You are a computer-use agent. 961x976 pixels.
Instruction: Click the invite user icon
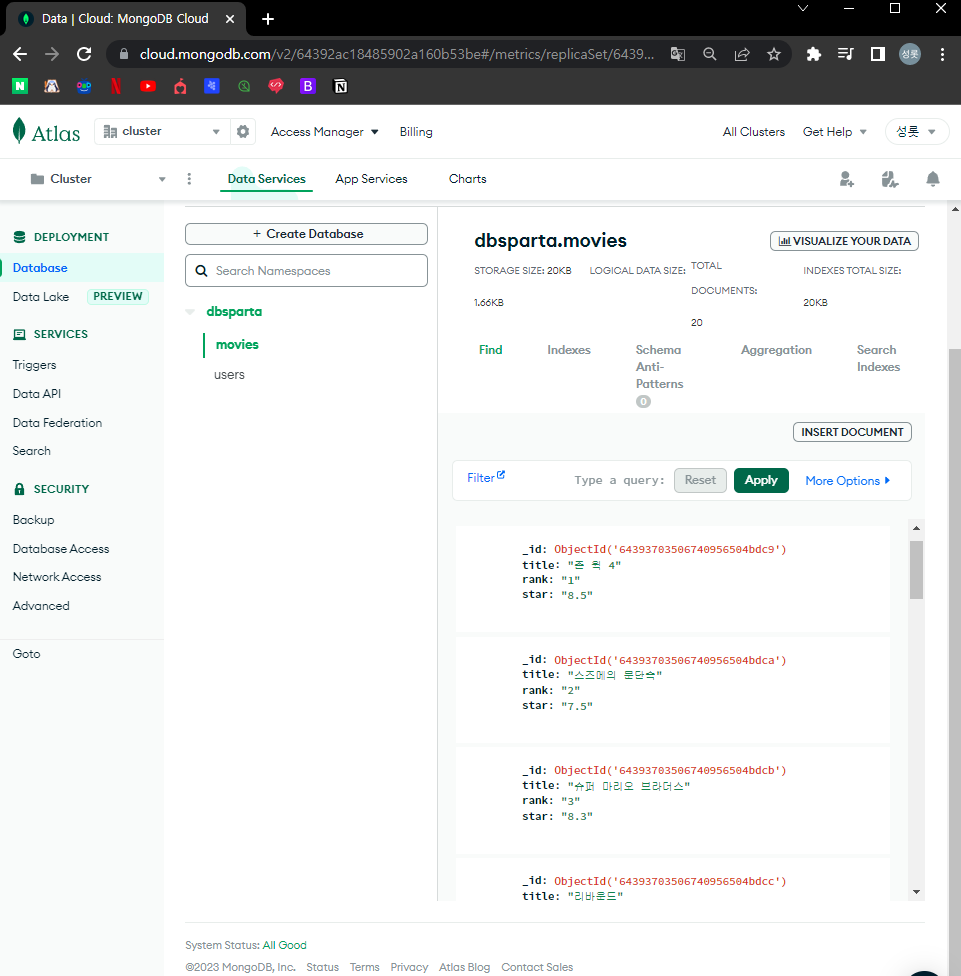coord(846,179)
